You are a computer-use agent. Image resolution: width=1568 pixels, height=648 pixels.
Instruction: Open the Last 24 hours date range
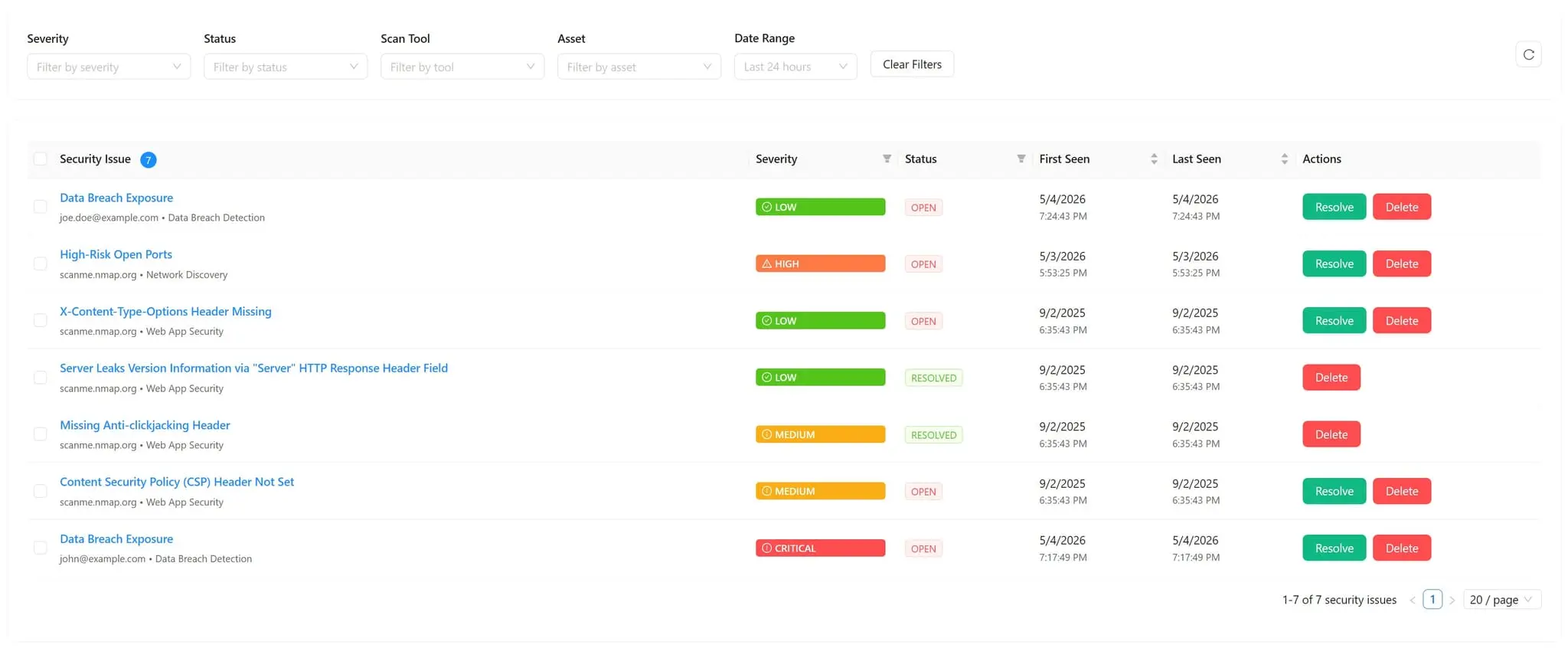(x=795, y=67)
